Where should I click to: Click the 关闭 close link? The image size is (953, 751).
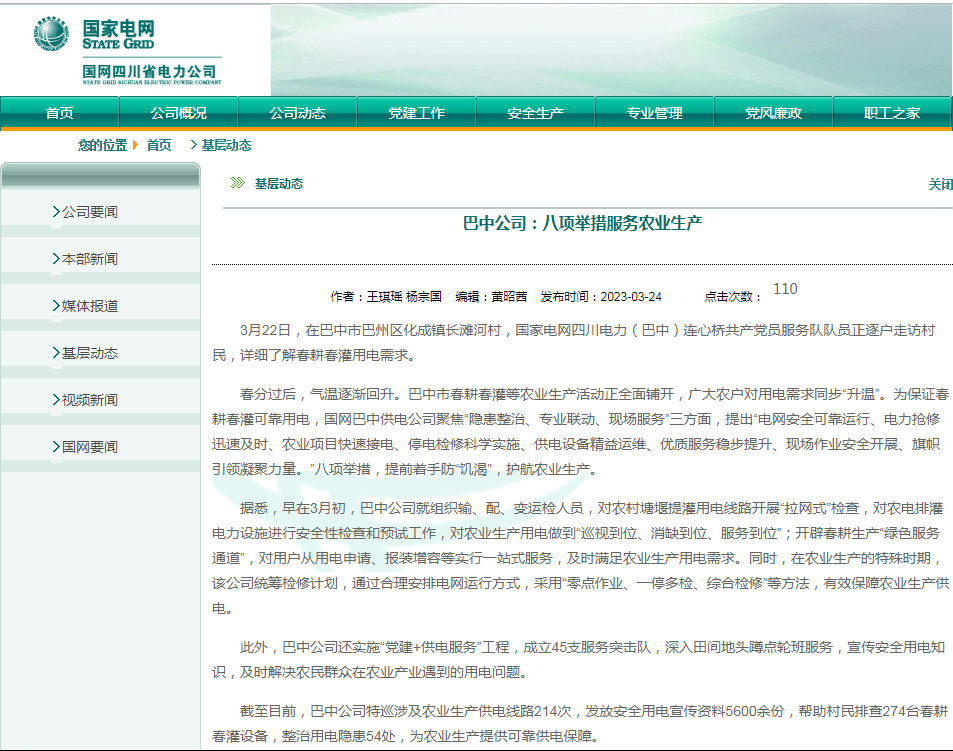click(x=940, y=184)
